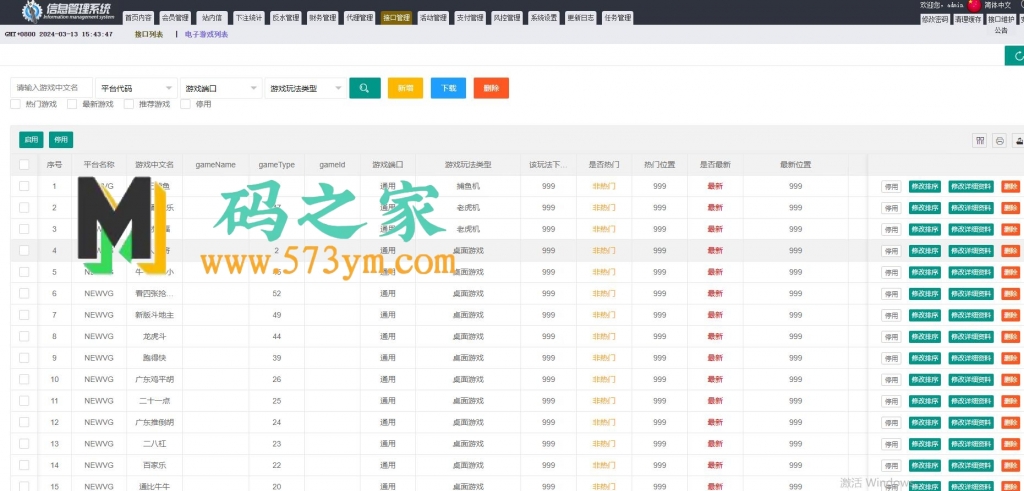Viewport: 1024px width, 491px height.
Task: Click 清理缓存 in the top bar
Action: 968,19
